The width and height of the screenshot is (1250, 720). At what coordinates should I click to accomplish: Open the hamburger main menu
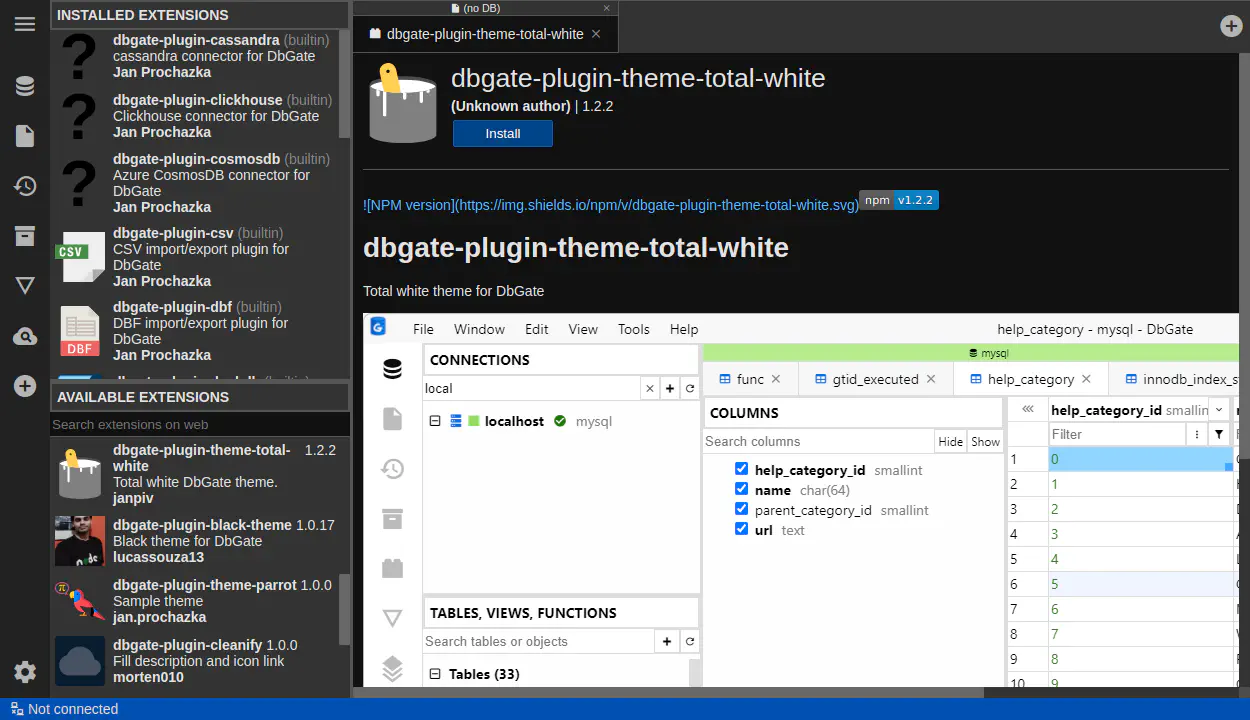click(25, 24)
